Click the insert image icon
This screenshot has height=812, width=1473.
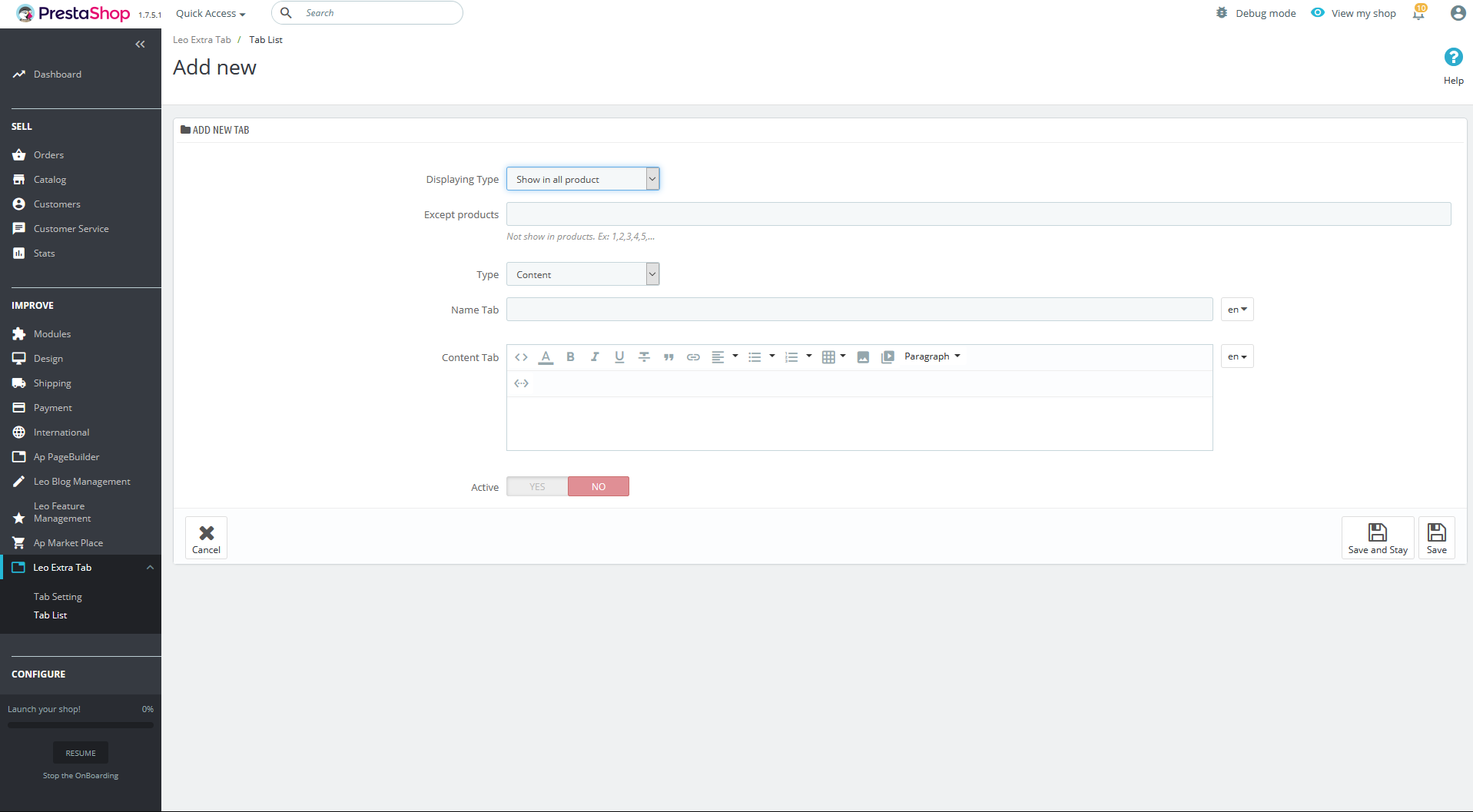863,356
